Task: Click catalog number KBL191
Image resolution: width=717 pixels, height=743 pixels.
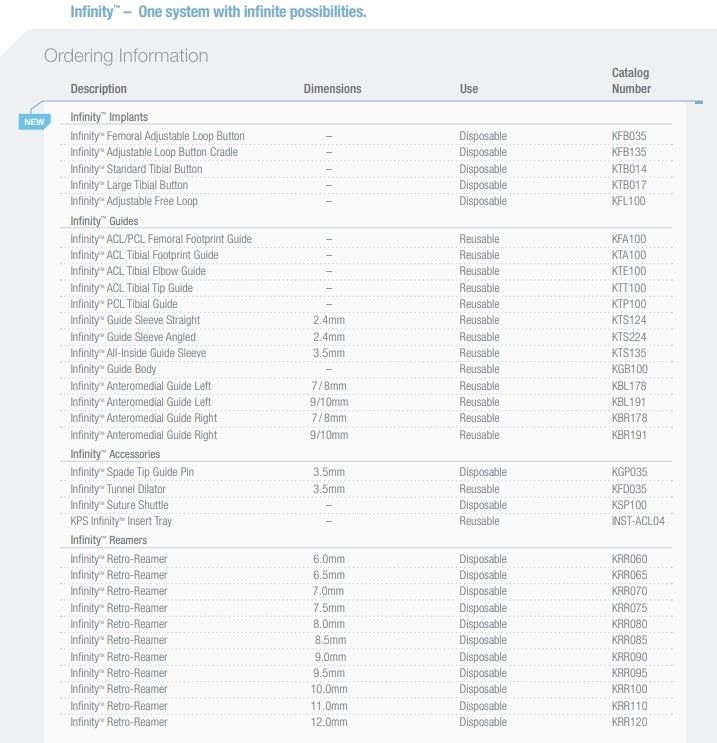Action: pos(629,402)
